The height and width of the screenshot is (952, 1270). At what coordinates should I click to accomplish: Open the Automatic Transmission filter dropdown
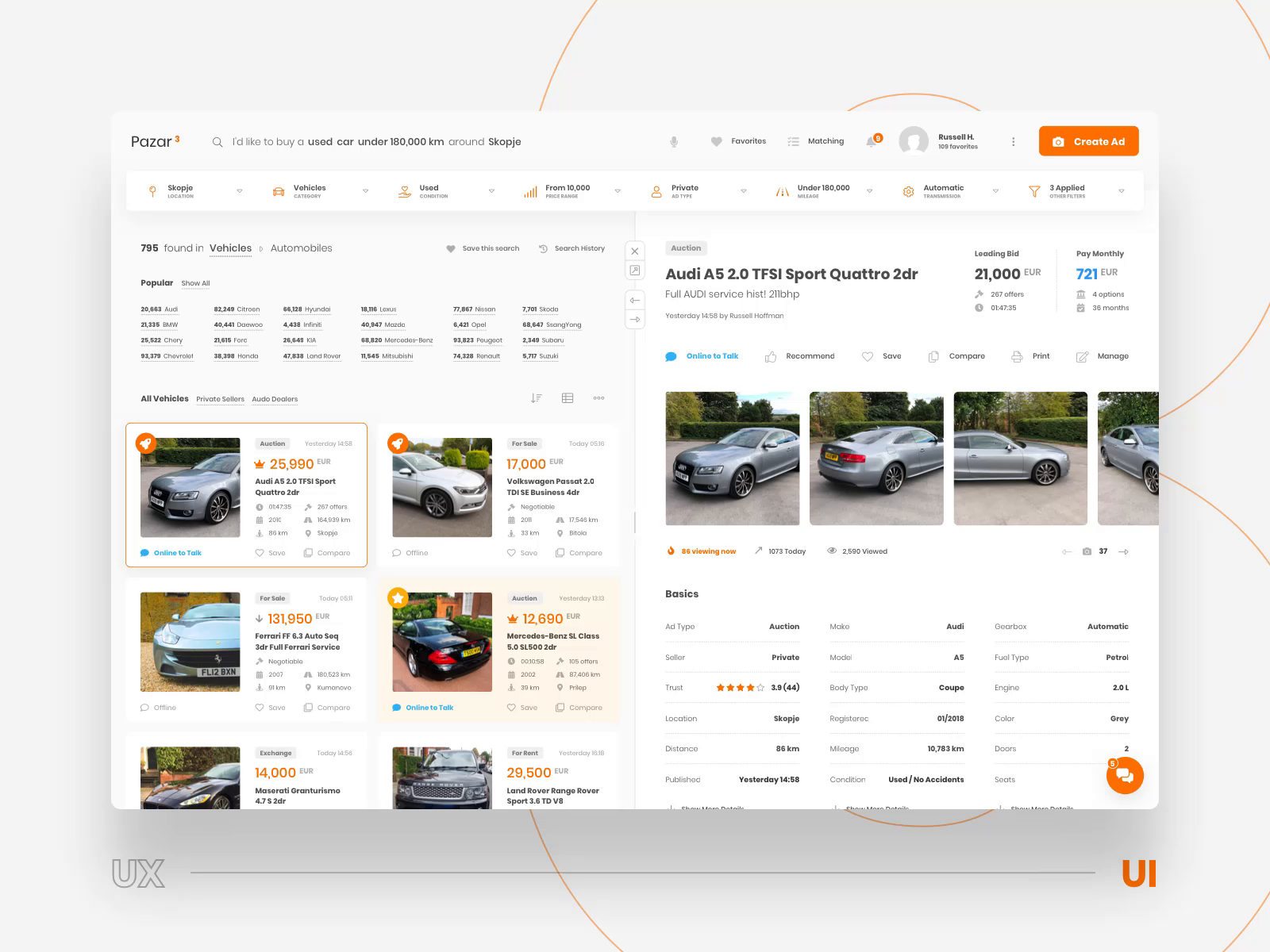[x=996, y=190]
